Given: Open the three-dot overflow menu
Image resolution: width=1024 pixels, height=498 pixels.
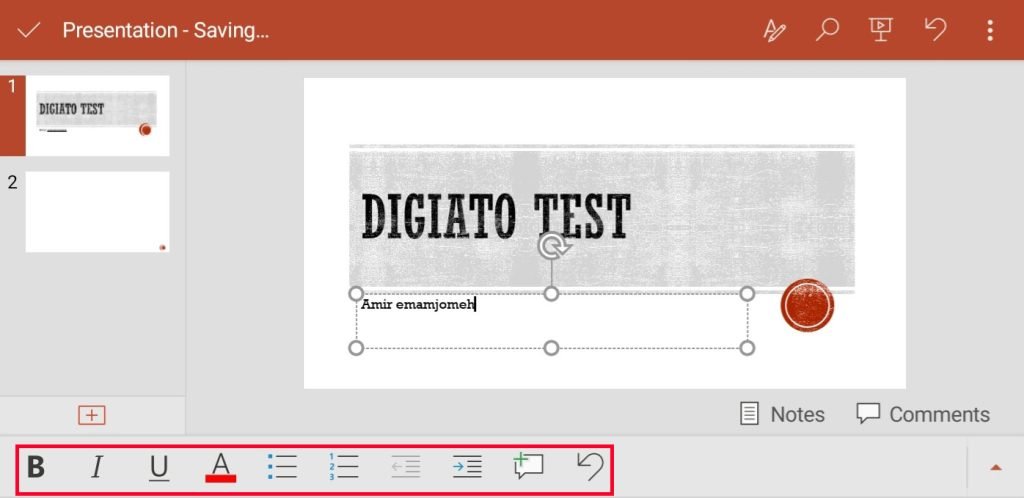Looking at the screenshot, I should point(990,30).
